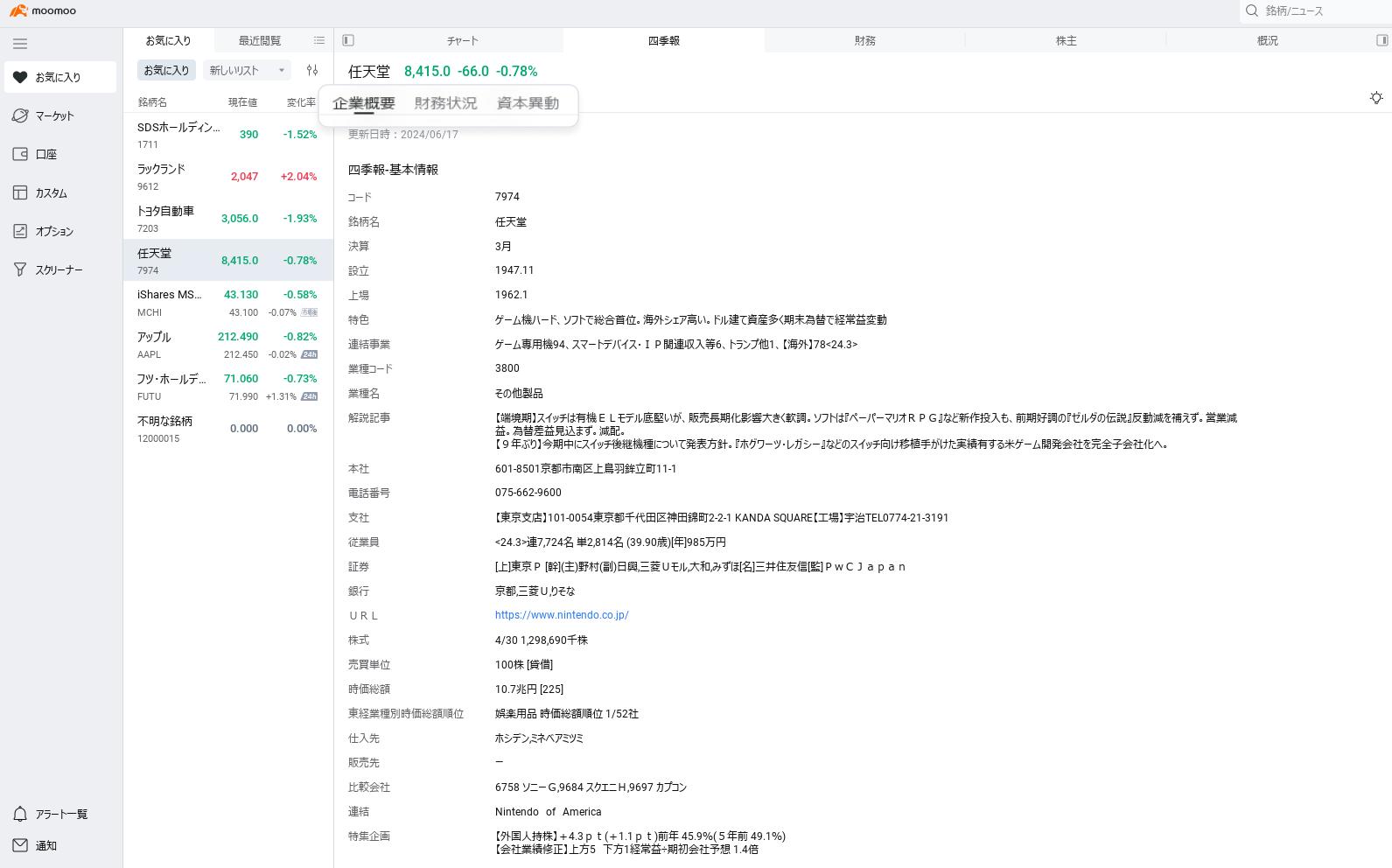Click 四季報-基本情報 heading
Screen dimensions: 1392x868
click(394, 170)
